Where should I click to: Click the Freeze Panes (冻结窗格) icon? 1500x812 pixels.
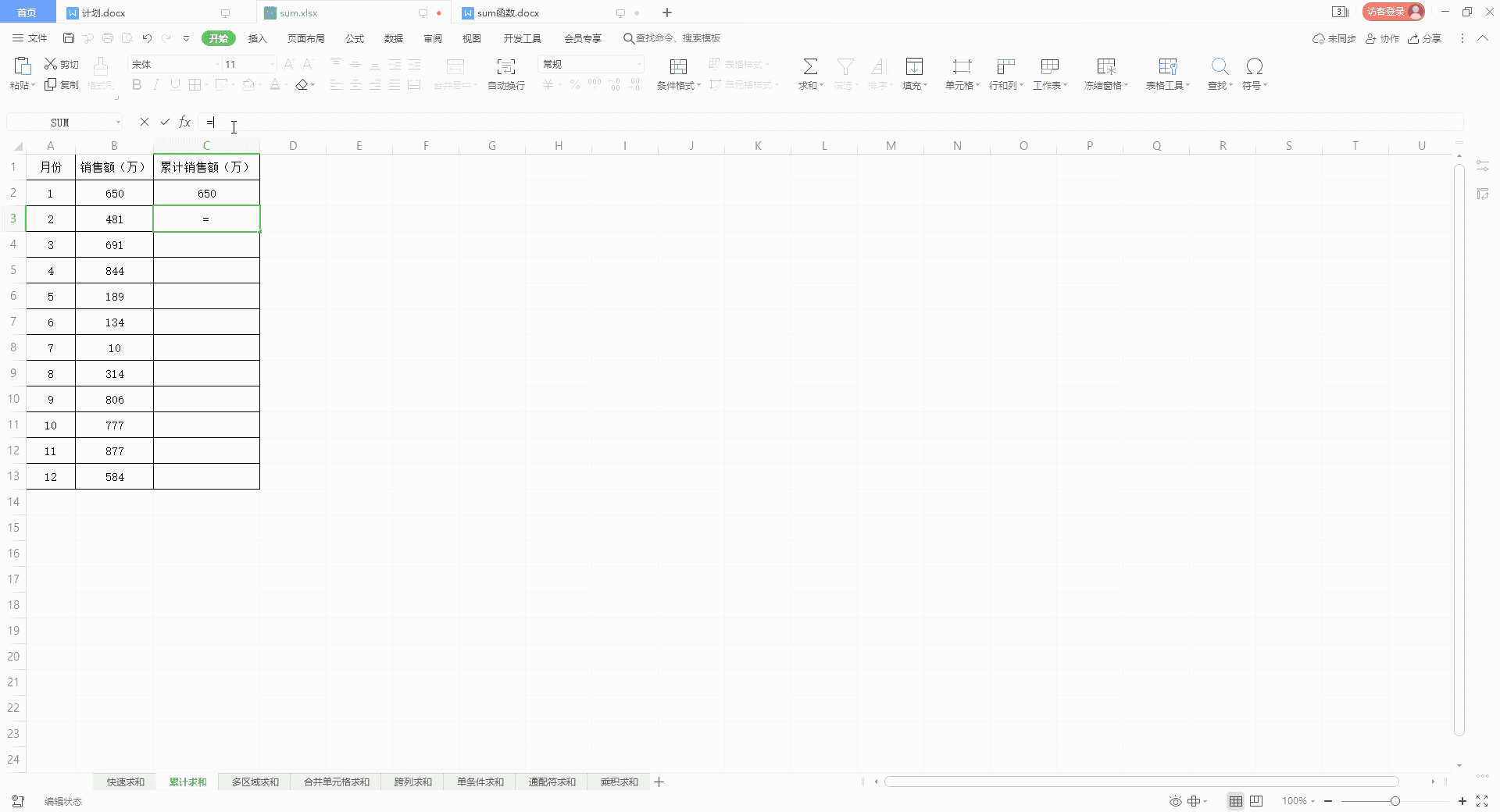pyautogui.click(x=1105, y=67)
